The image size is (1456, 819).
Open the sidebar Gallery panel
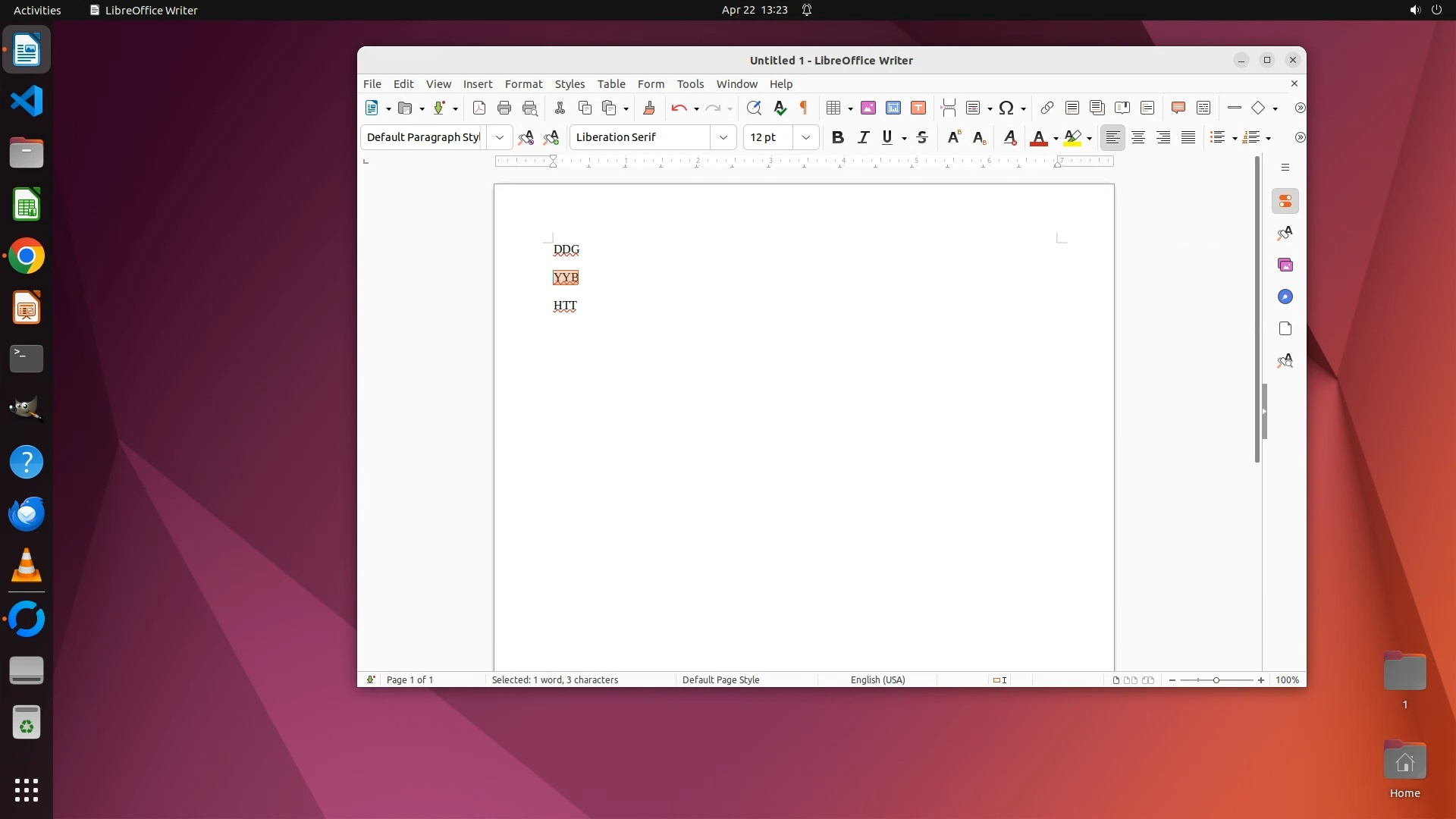click(x=1285, y=265)
